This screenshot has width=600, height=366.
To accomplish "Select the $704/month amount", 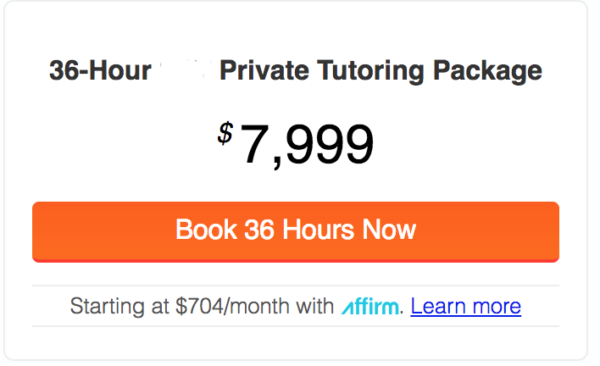I will pos(232,306).
